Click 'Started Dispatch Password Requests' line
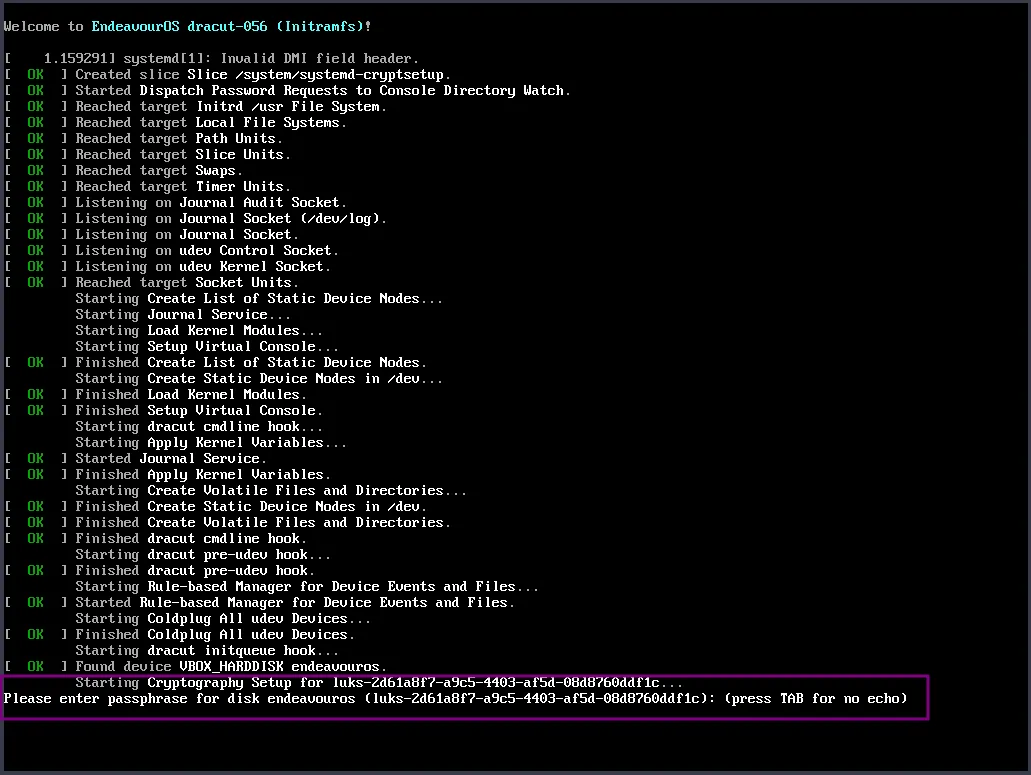 [x=323, y=91]
